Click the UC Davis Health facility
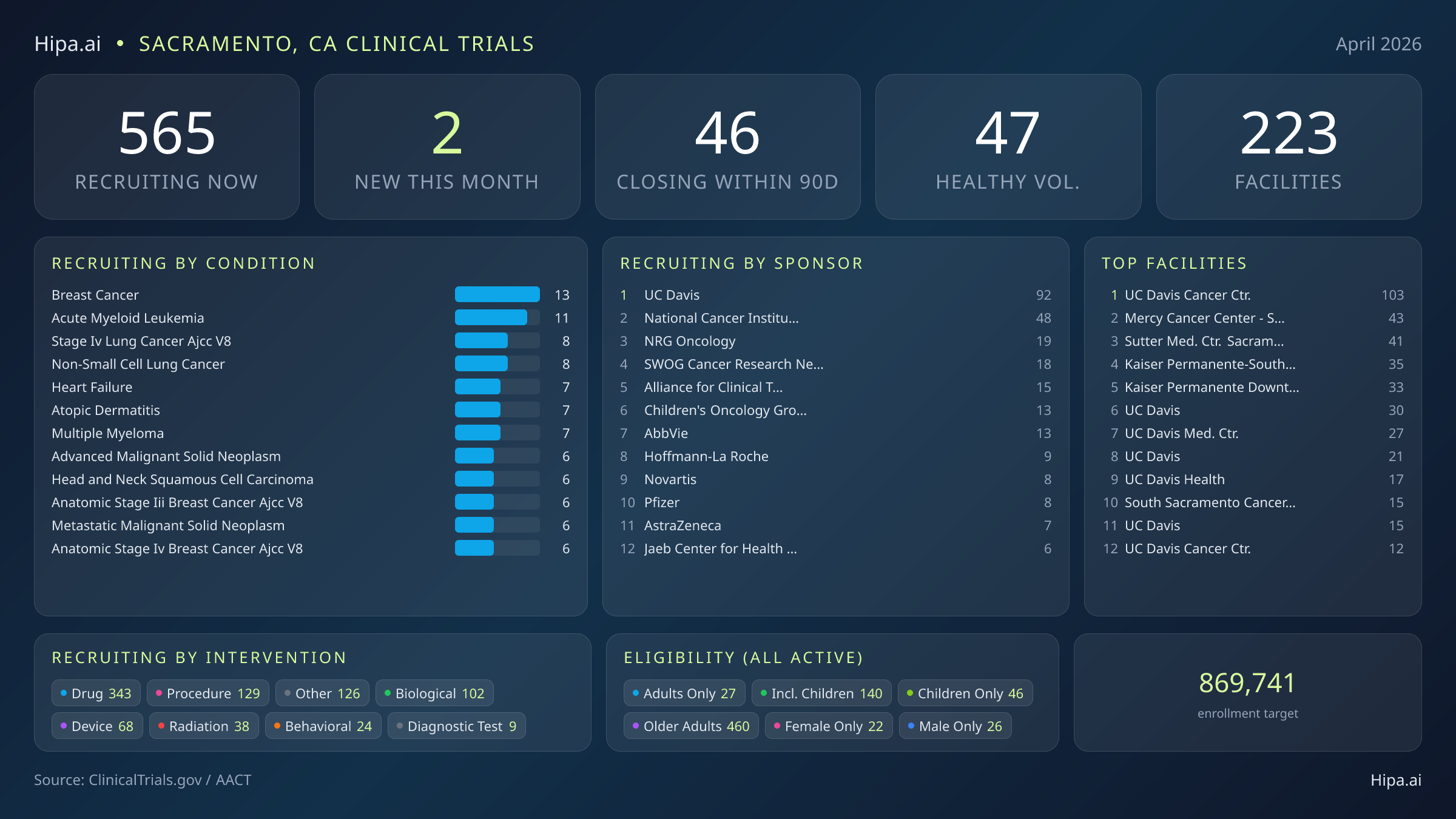 coord(1253,479)
